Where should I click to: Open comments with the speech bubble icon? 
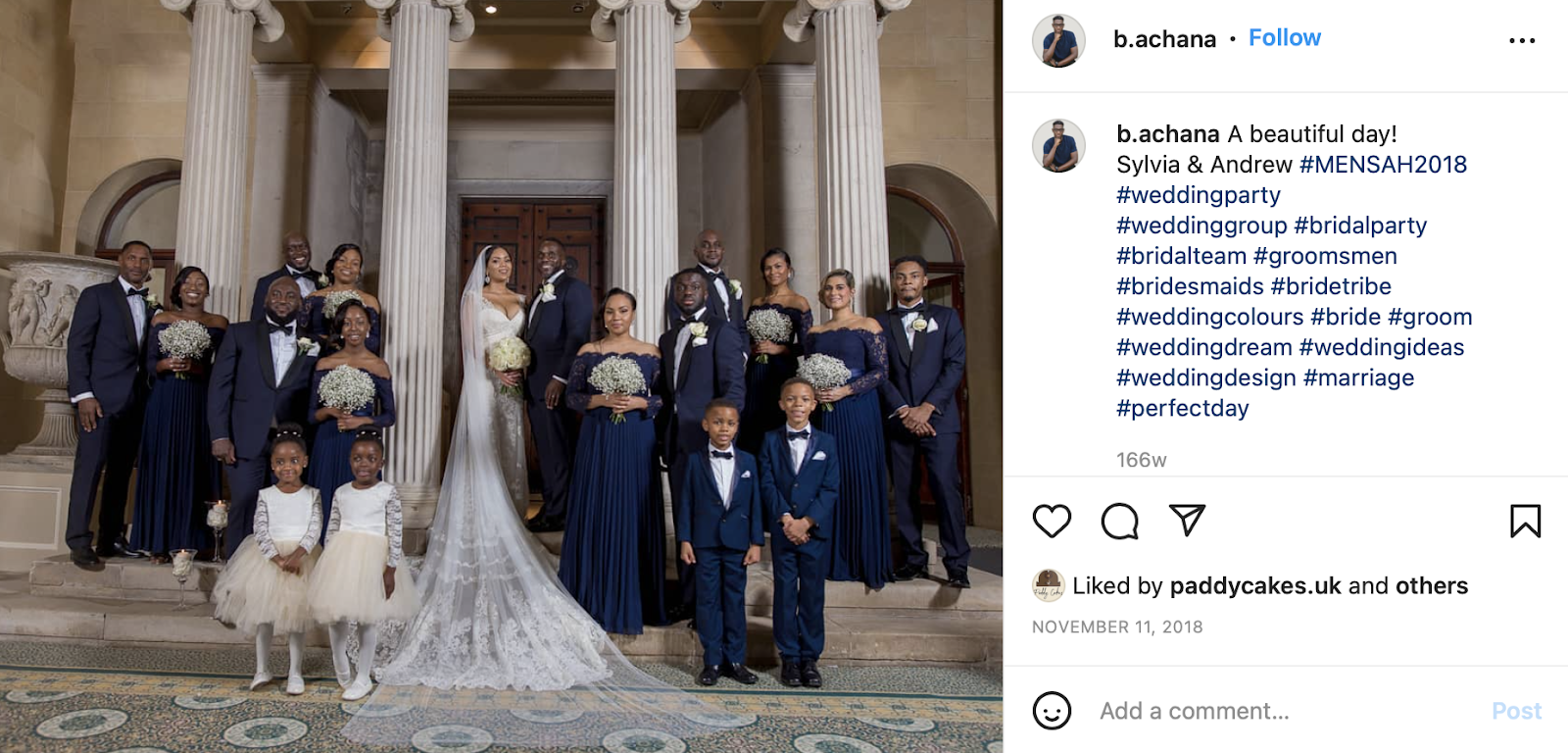coord(1119,522)
